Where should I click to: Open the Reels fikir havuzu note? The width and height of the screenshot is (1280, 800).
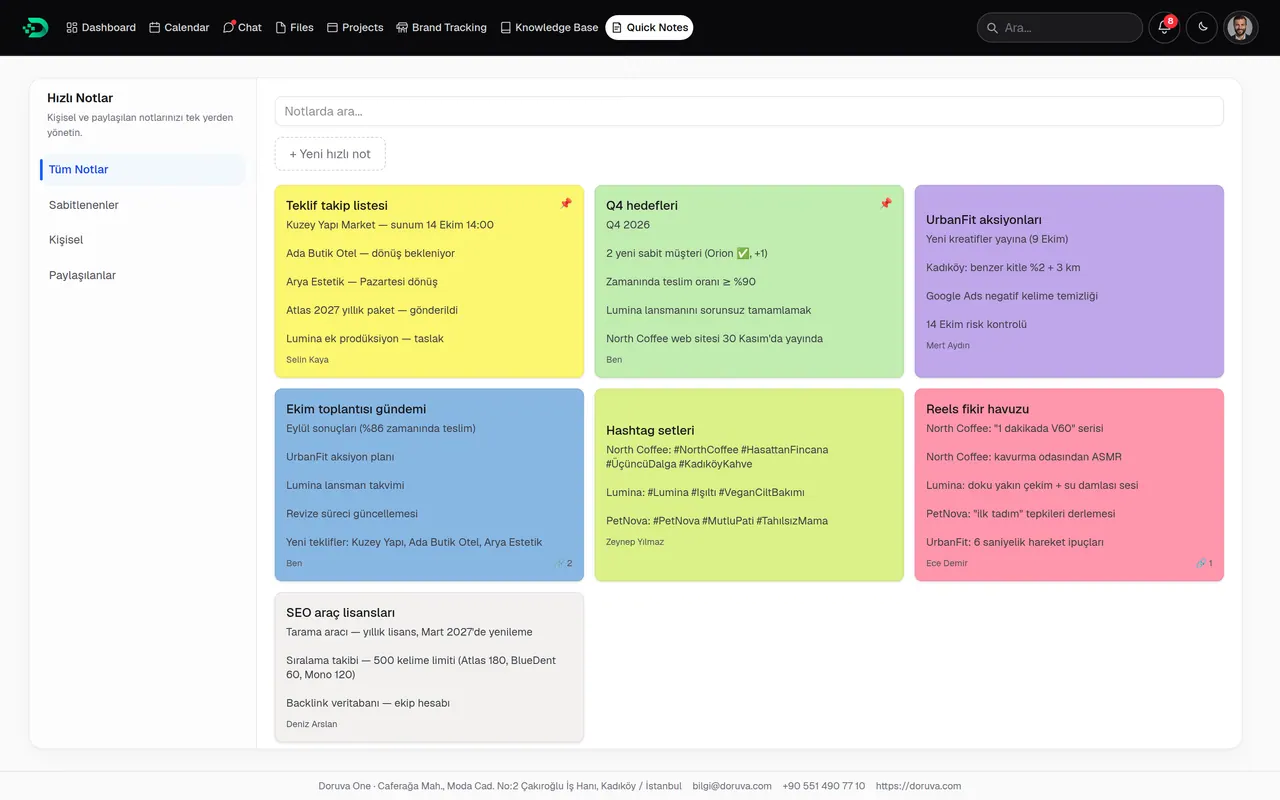coord(1069,485)
